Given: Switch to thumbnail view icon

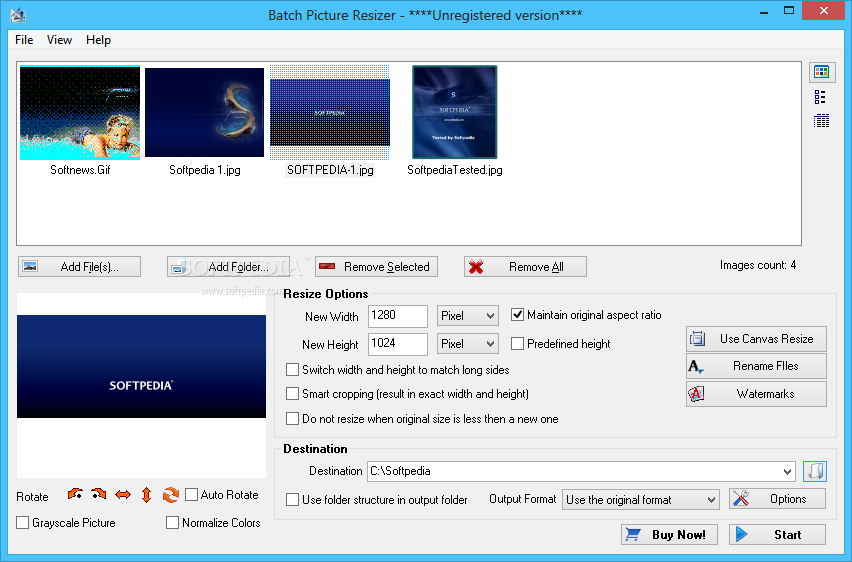Looking at the screenshot, I should 821,72.
